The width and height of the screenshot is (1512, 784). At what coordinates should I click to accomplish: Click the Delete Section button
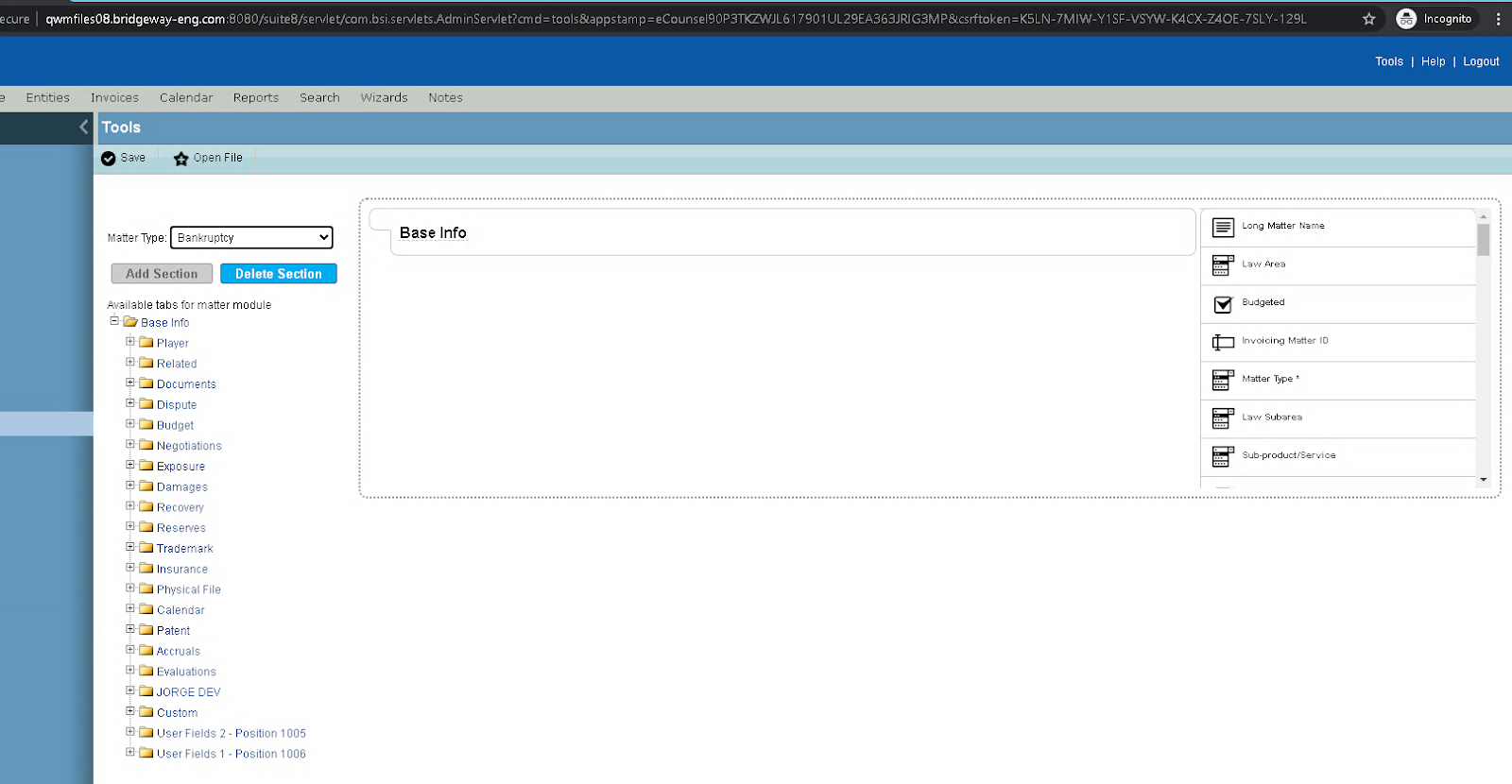coord(279,274)
